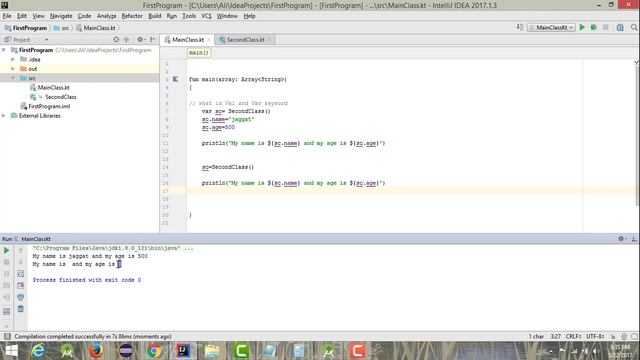Image resolution: width=640 pixels, height=360 pixels.
Task: Hide the Run panel using header icon
Action: click(634, 239)
